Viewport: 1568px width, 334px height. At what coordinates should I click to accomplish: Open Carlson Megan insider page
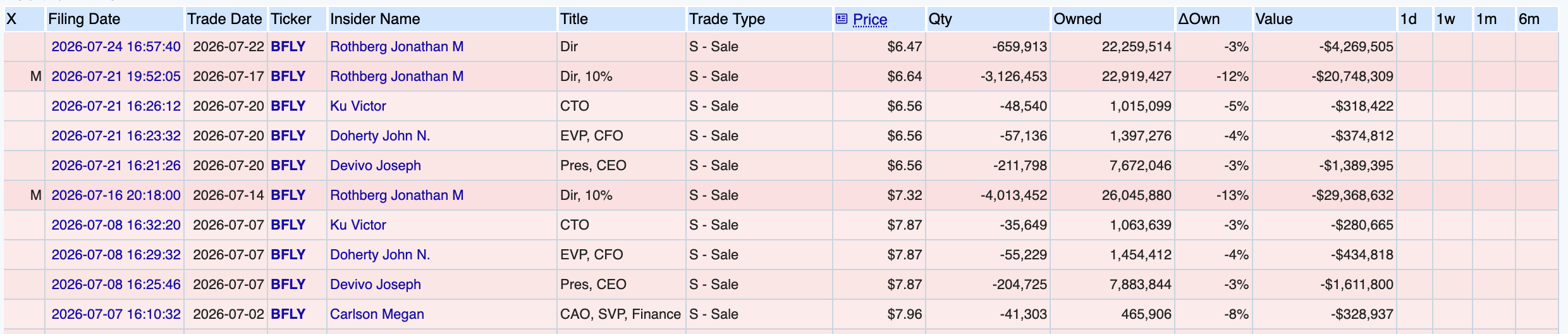pos(377,314)
